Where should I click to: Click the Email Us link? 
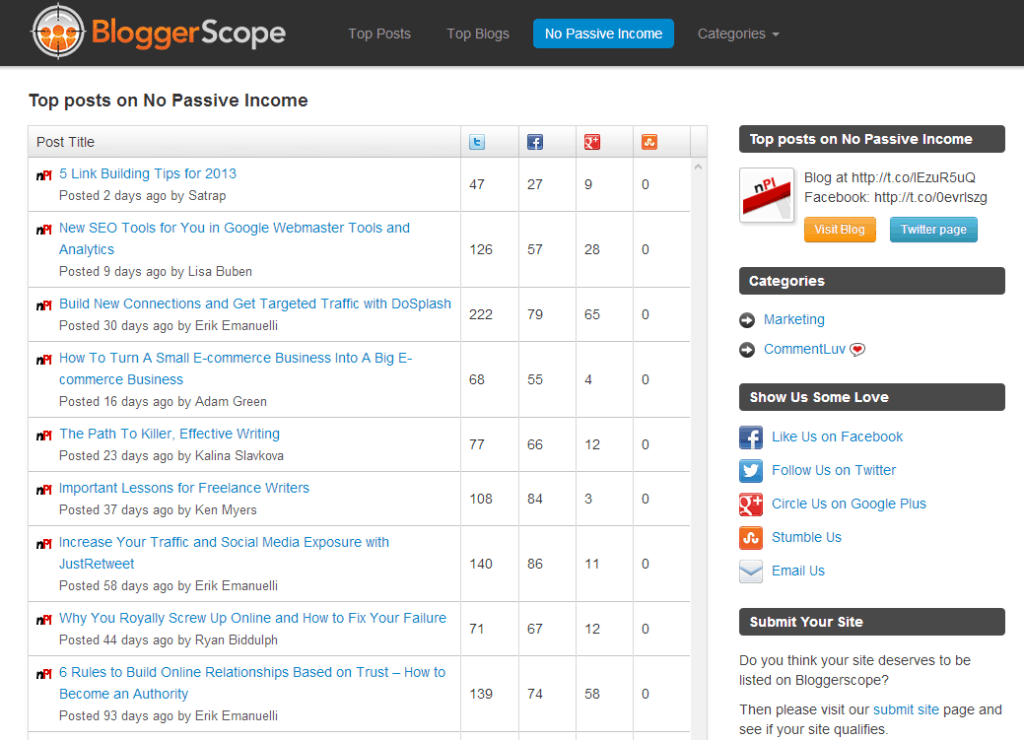(x=798, y=571)
